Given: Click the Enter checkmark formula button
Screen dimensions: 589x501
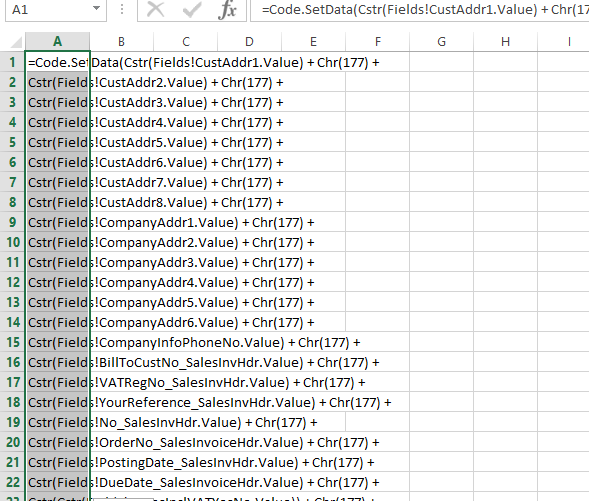Looking at the screenshot, I should [x=192, y=9].
